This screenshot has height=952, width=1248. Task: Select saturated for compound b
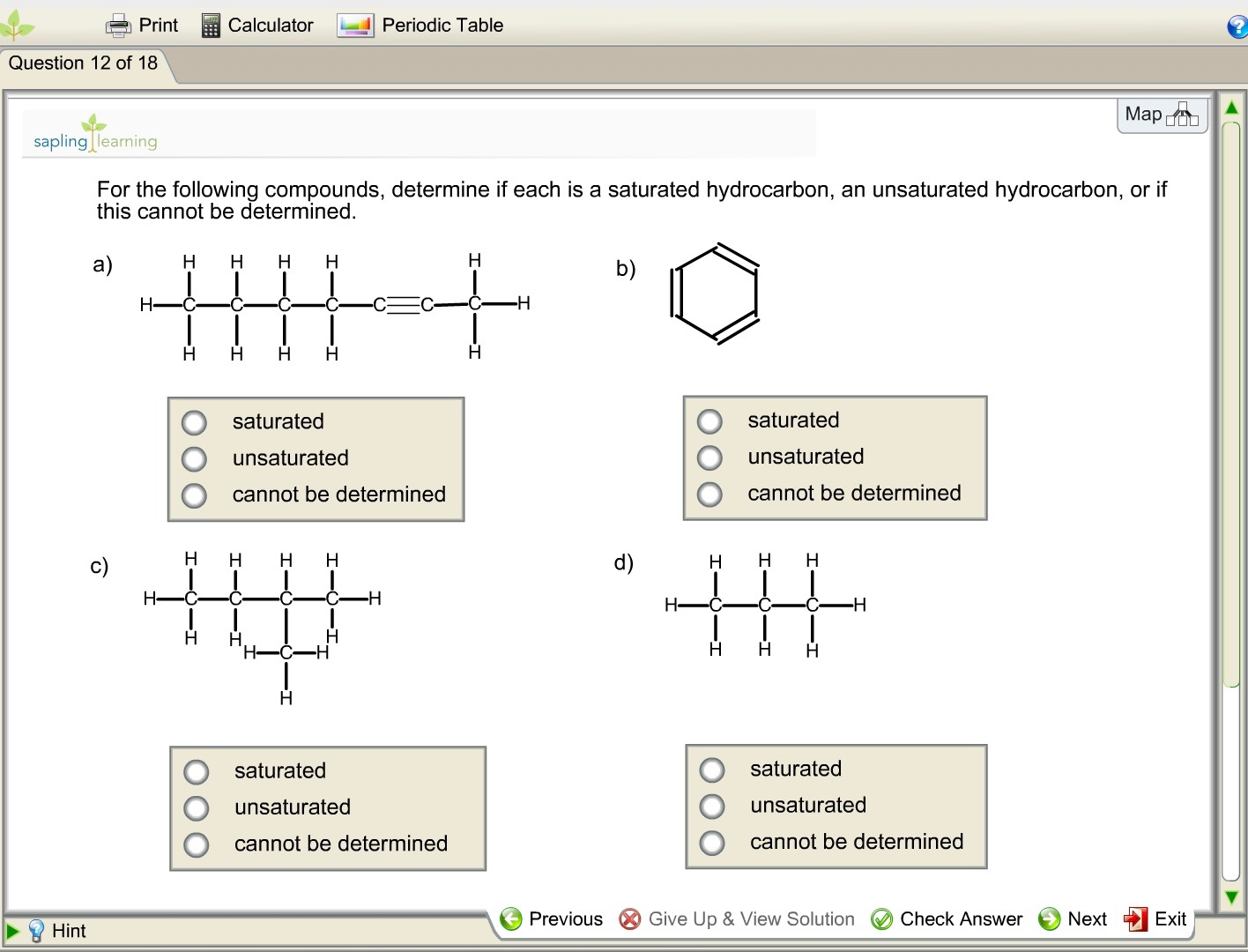(x=709, y=420)
